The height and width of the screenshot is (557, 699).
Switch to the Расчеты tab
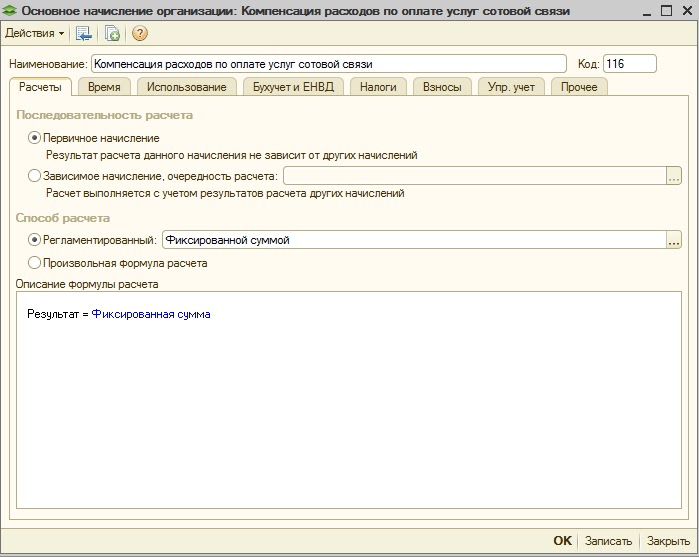[x=40, y=87]
